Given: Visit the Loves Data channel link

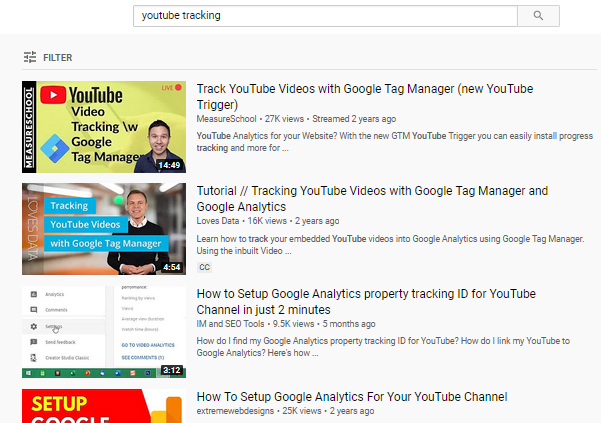Looking at the screenshot, I should click(218, 221).
